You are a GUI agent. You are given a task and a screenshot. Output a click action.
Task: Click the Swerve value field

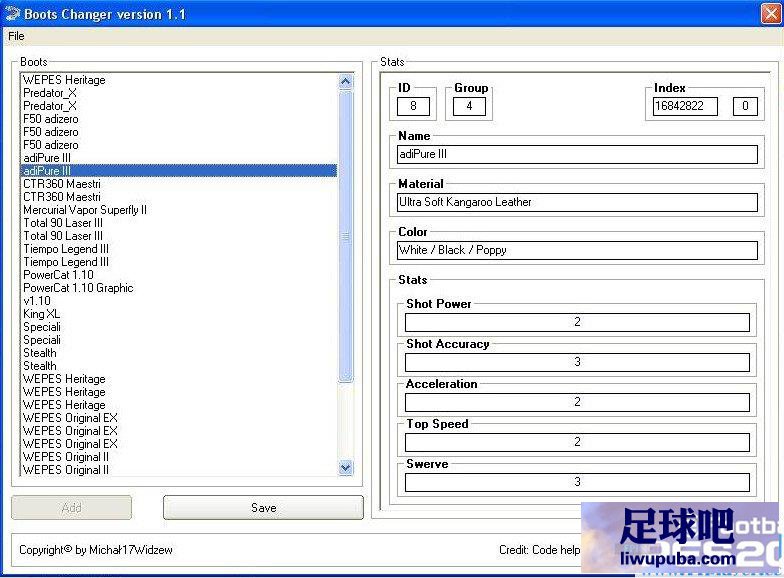577,482
